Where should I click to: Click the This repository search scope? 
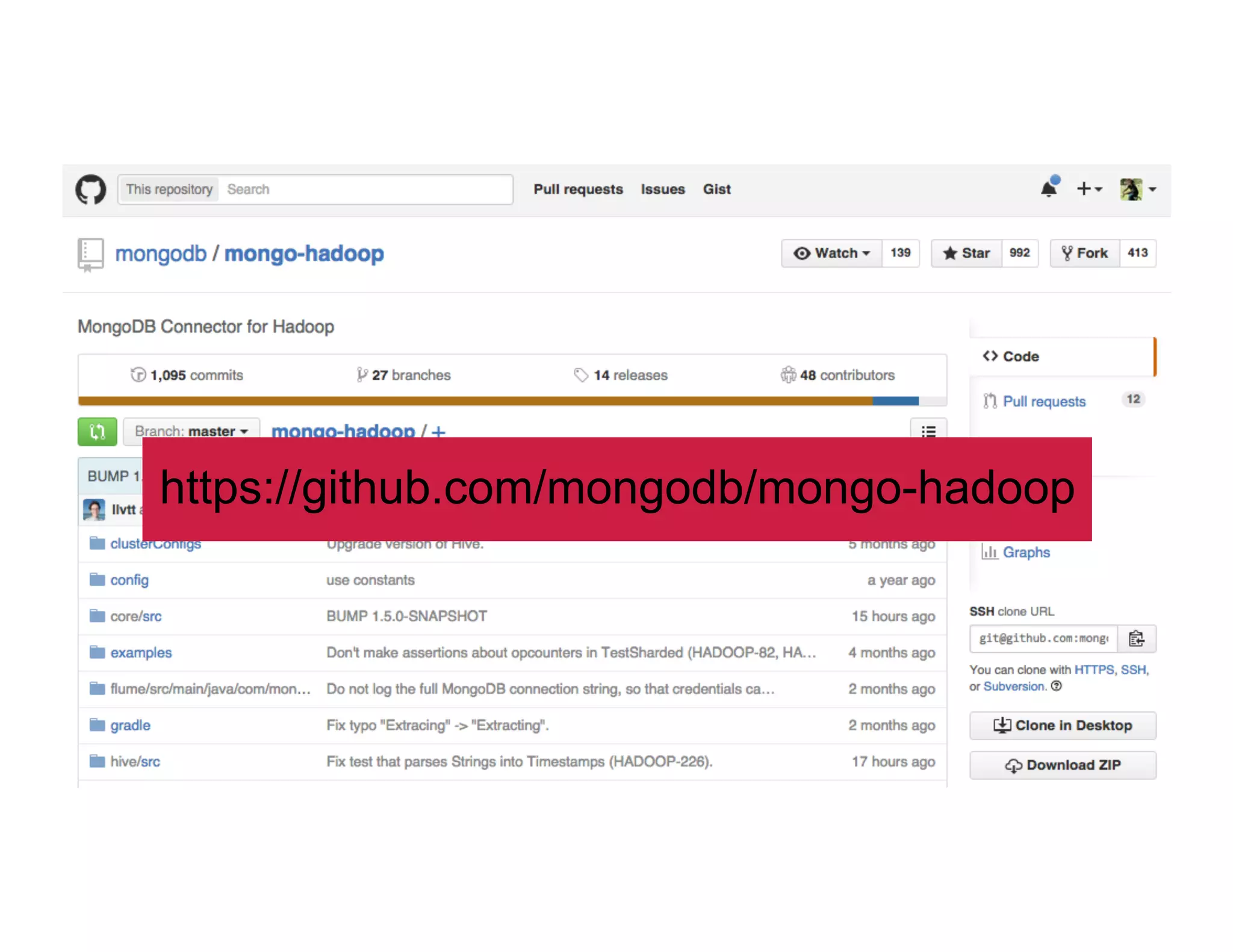click(x=169, y=190)
